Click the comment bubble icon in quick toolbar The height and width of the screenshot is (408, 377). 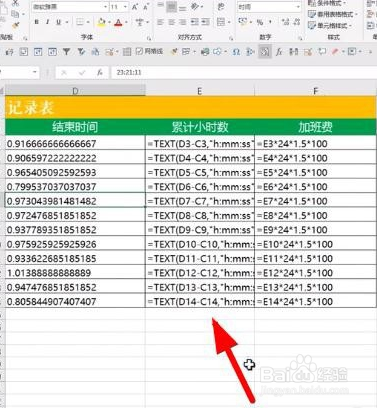pyautogui.click(x=322, y=52)
